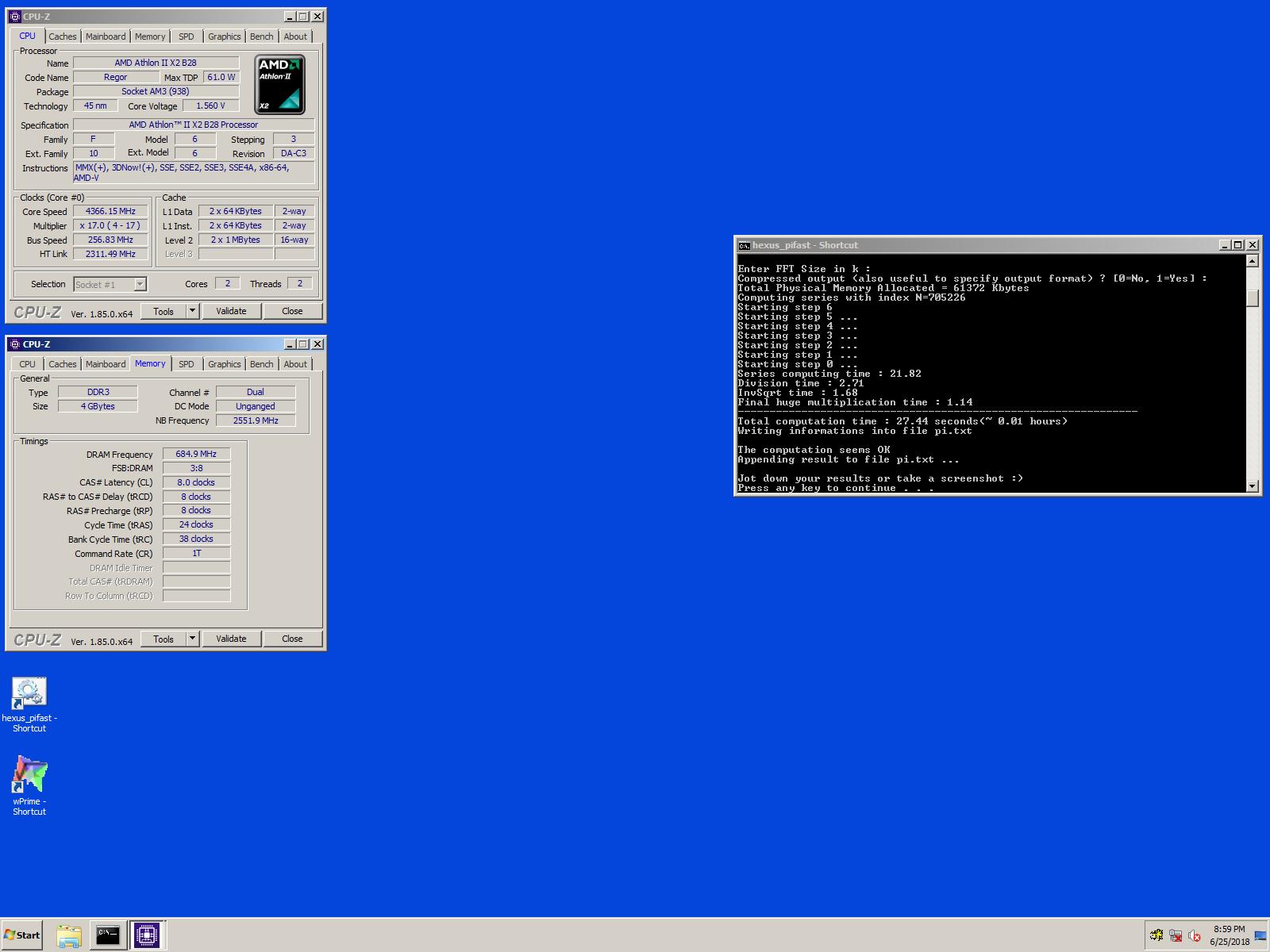Switch to Caches tab in top CPU-Z window
The width and height of the screenshot is (1270, 952).
63,36
